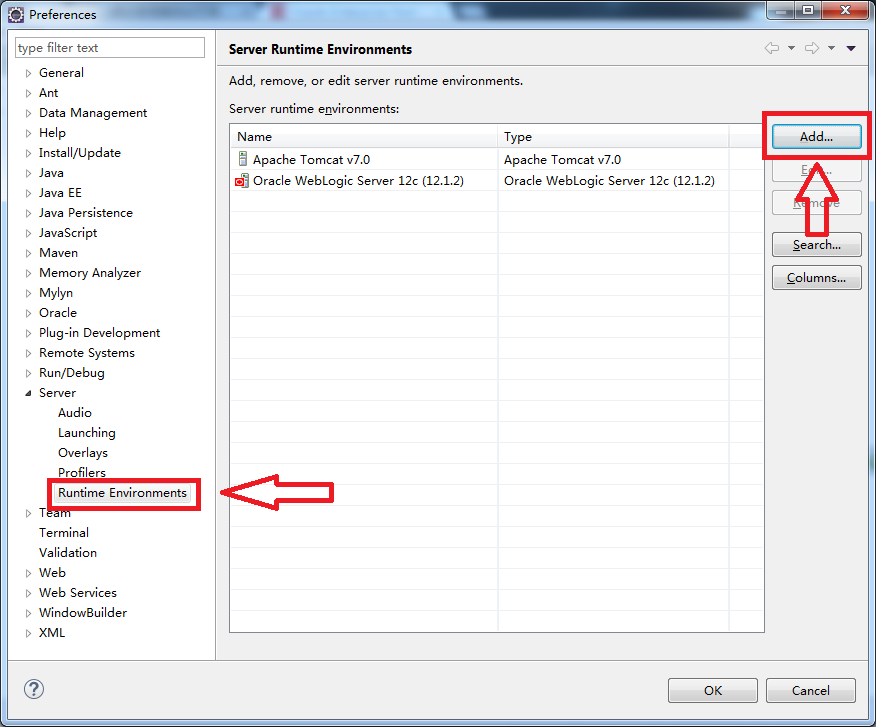Screen dimensions: 876x727
Task: Select the Remote Systems tree item
Action: coord(87,353)
